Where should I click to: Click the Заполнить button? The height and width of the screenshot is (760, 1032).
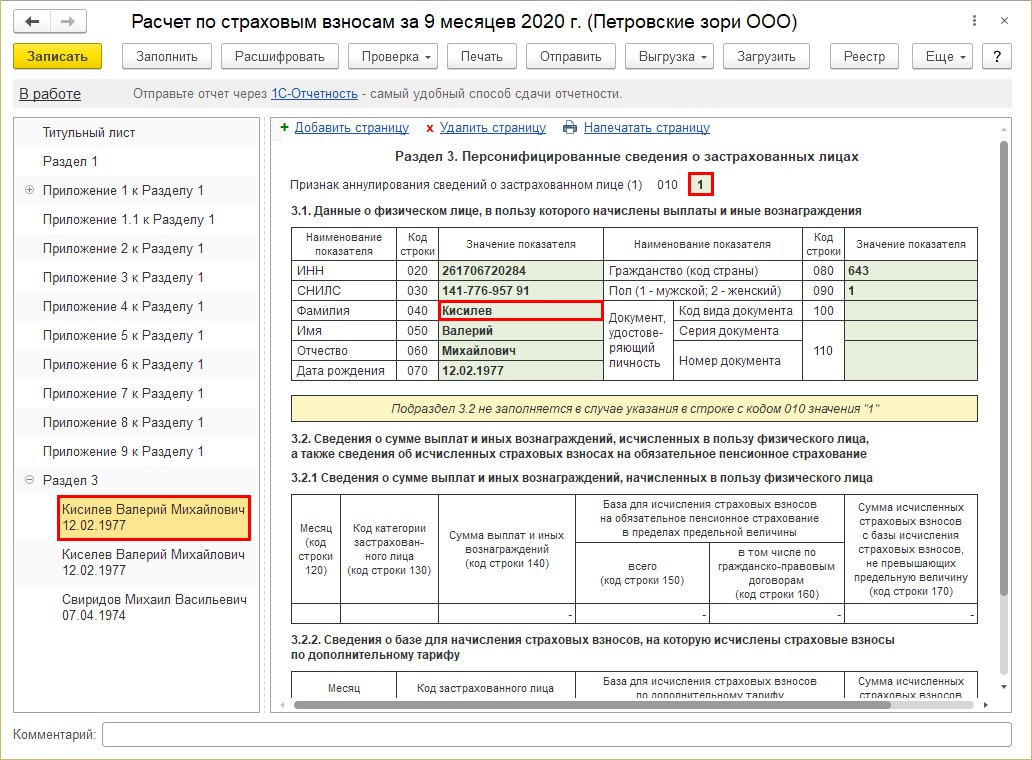(x=167, y=57)
